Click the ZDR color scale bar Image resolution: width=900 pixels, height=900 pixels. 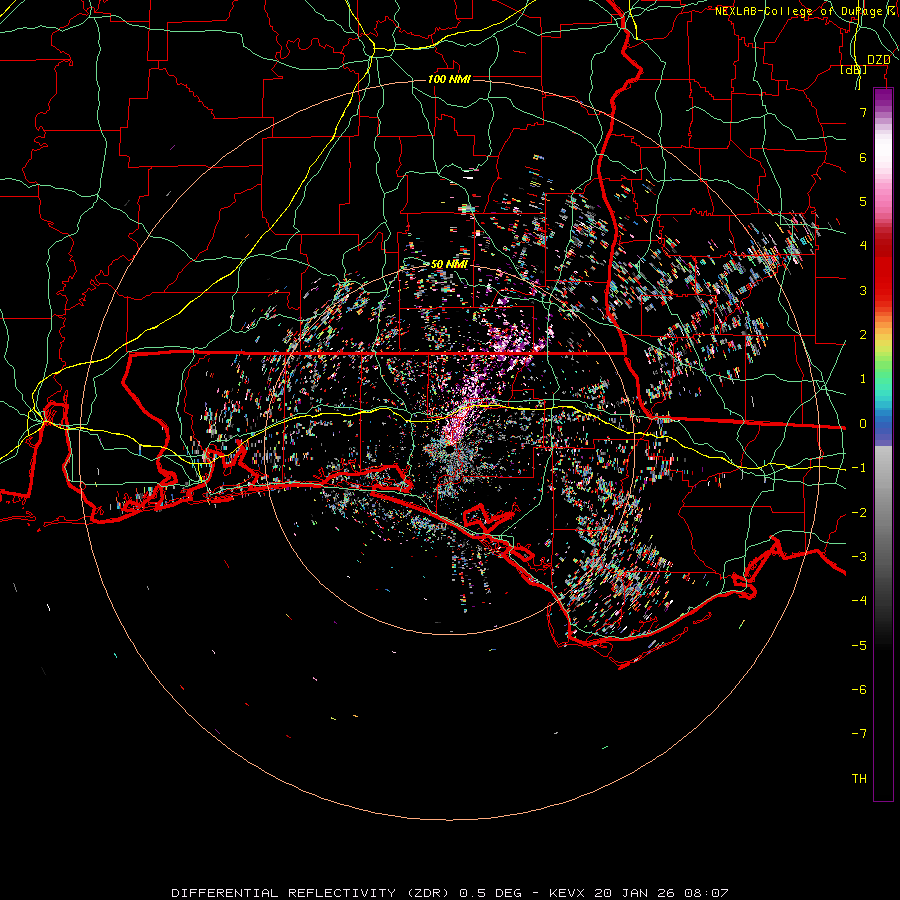(x=883, y=444)
